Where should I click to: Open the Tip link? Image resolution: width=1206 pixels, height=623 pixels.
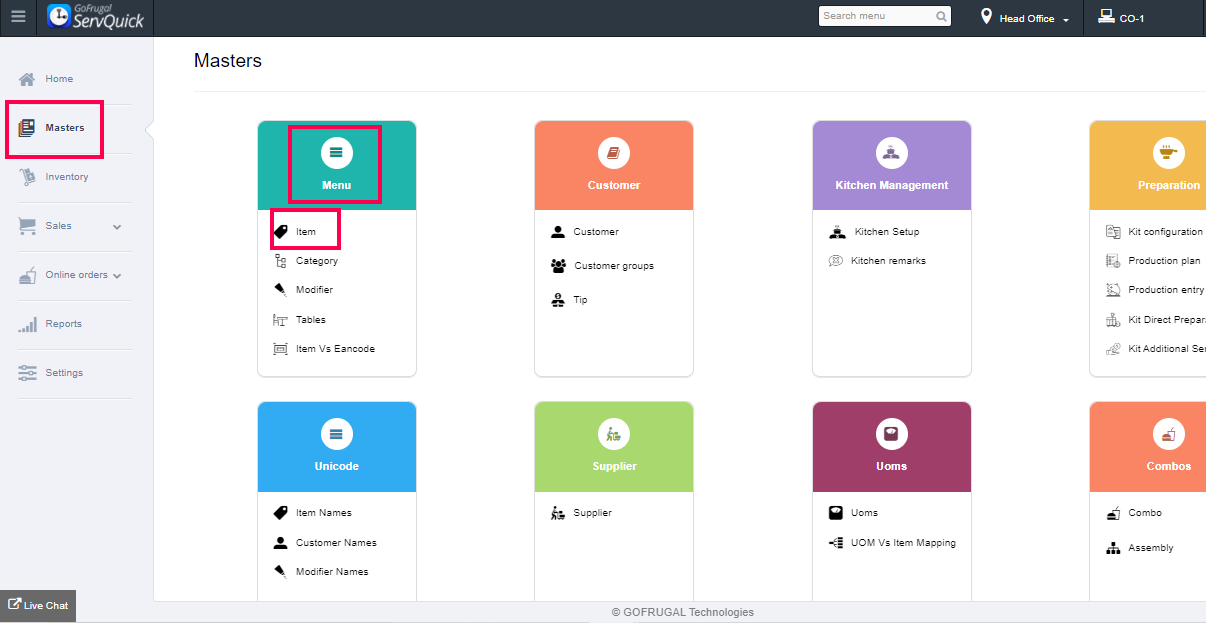pyautogui.click(x=581, y=300)
